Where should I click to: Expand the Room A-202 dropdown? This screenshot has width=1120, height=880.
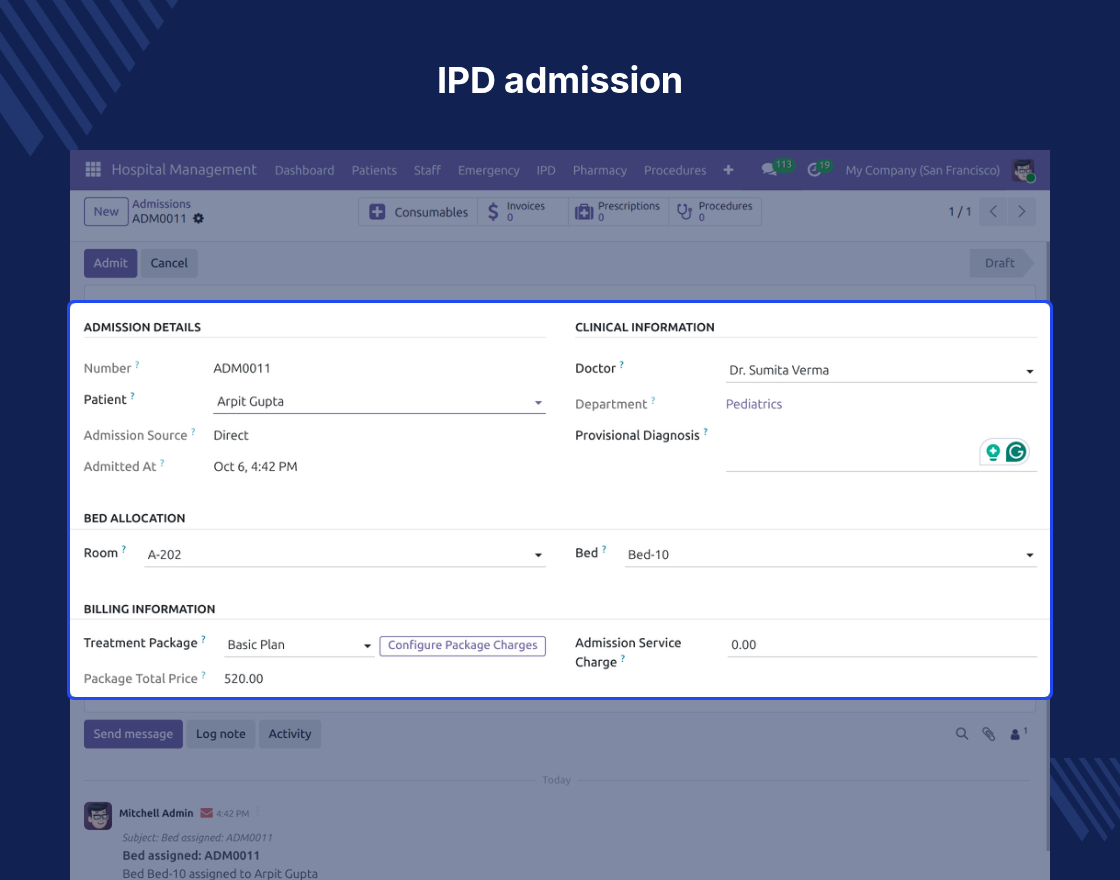click(x=538, y=555)
